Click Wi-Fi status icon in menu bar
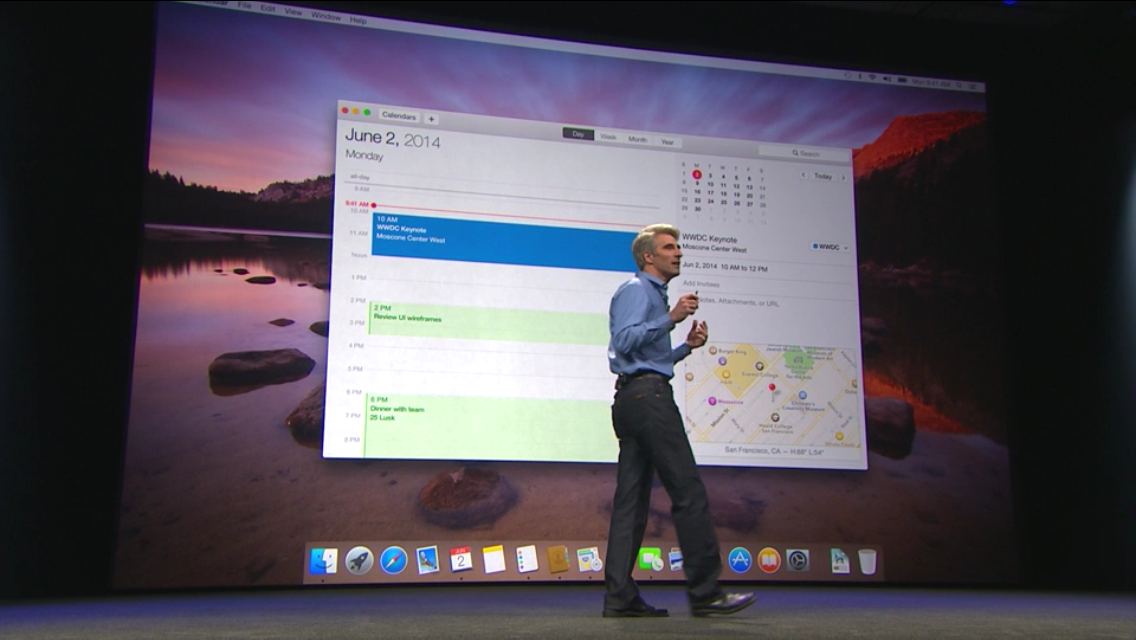Viewport: 1136px width, 640px height. click(872, 77)
